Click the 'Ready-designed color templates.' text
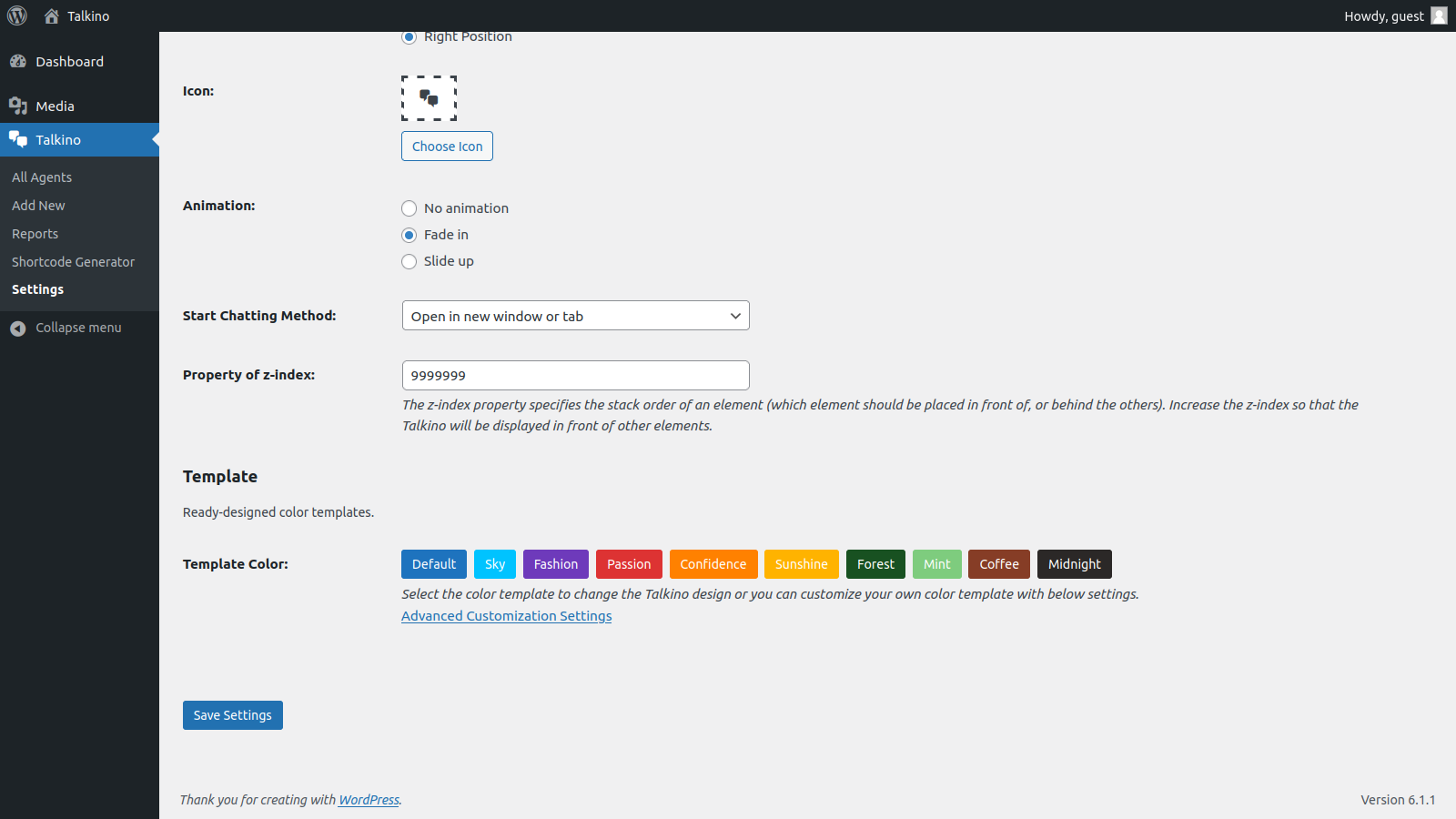Viewport: 1456px width, 819px height. pos(278,512)
